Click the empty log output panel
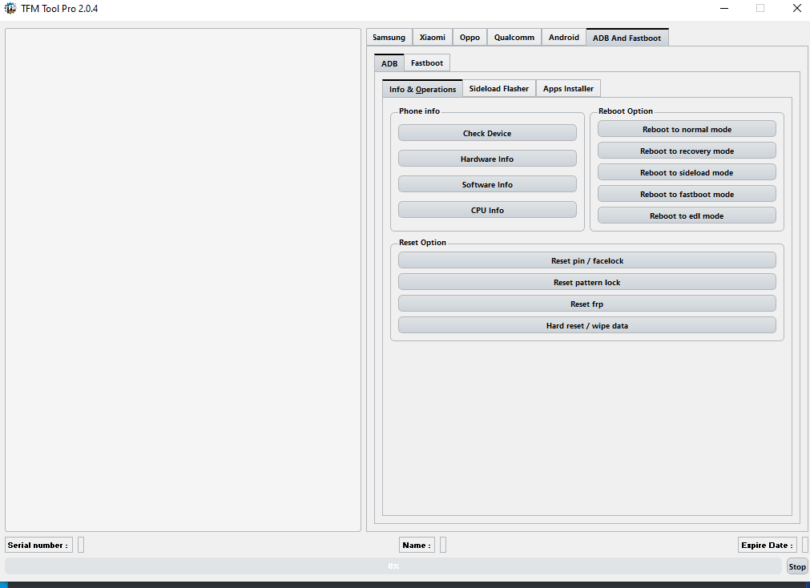 [183, 280]
